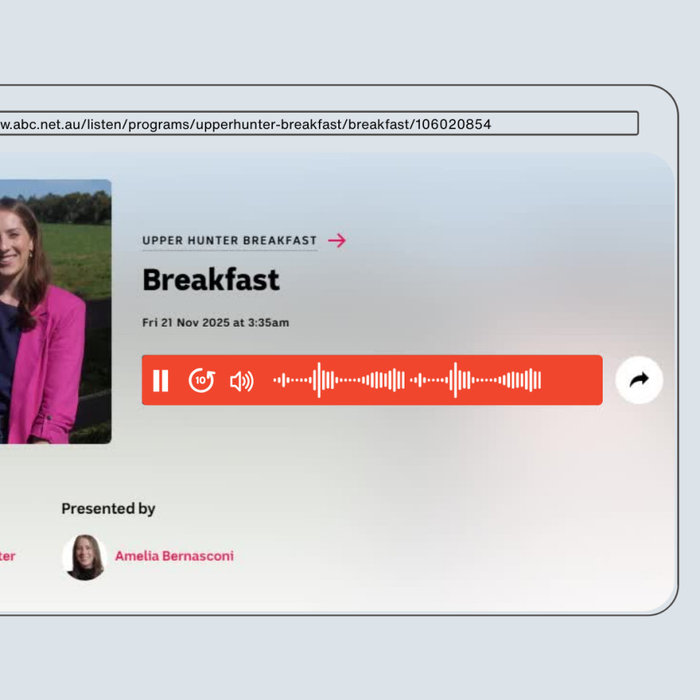The image size is (700, 700).
Task: Click Amelia Bernasconi's round avatar photo
Action: (85, 557)
